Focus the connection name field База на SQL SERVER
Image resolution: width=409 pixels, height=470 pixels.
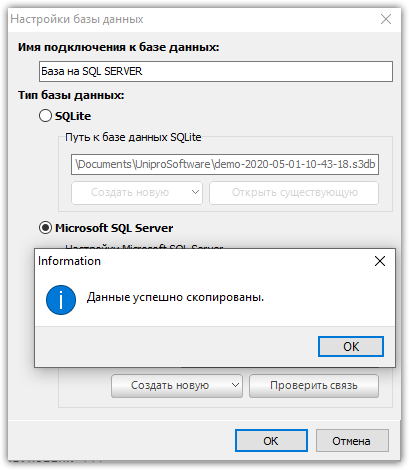tap(216, 71)
